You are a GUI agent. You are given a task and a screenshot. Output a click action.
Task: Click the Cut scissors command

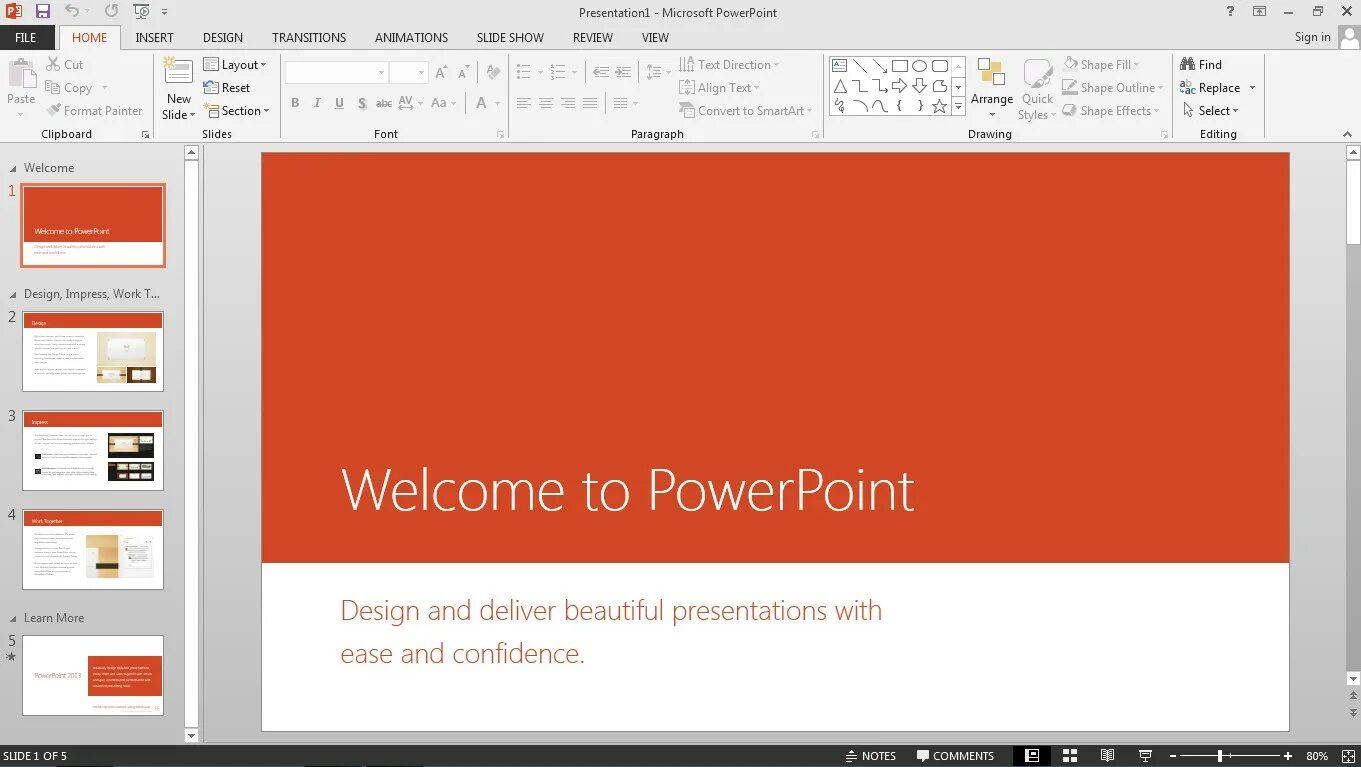65,65
